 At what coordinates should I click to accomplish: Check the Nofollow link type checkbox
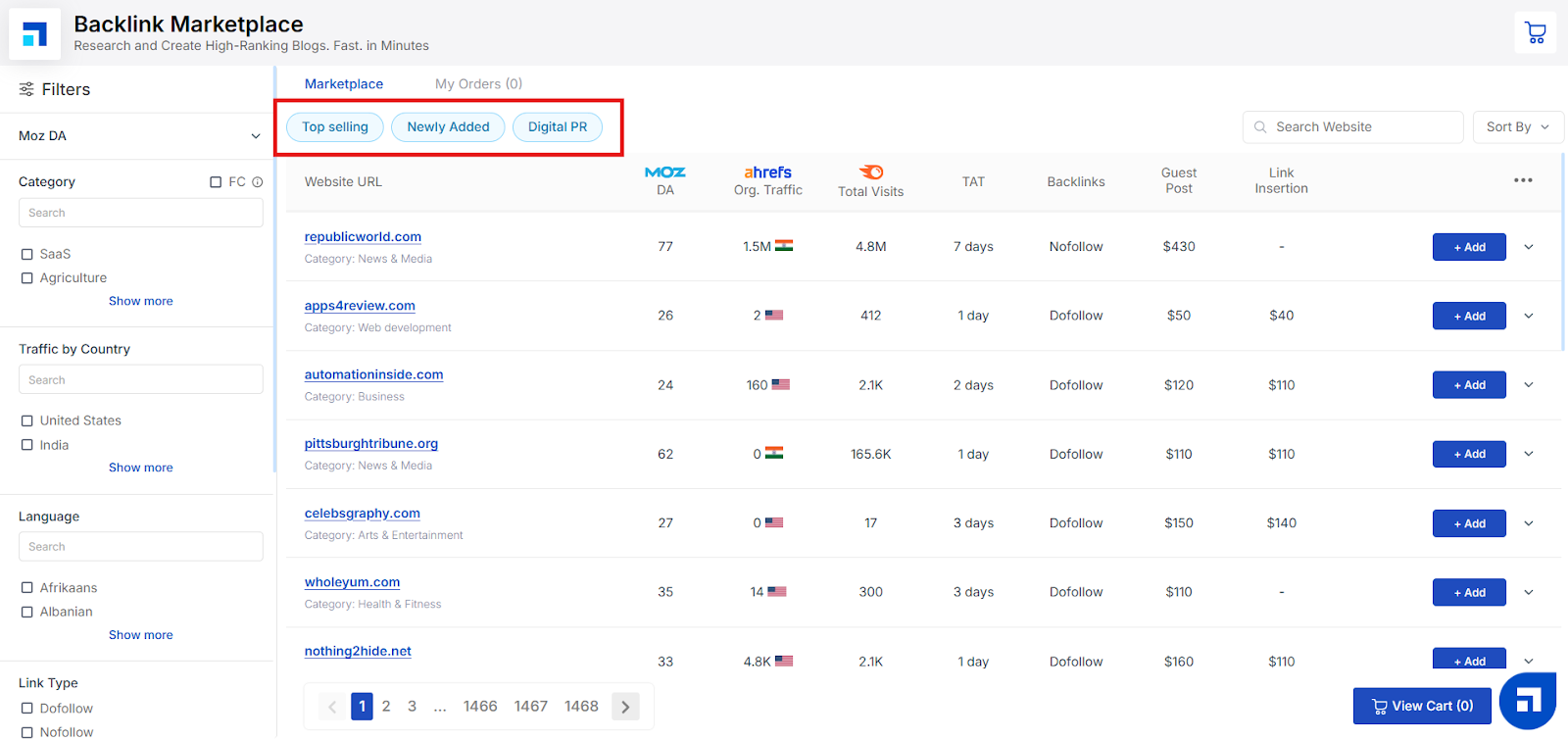pyautogui.click(x=27, y=732)
